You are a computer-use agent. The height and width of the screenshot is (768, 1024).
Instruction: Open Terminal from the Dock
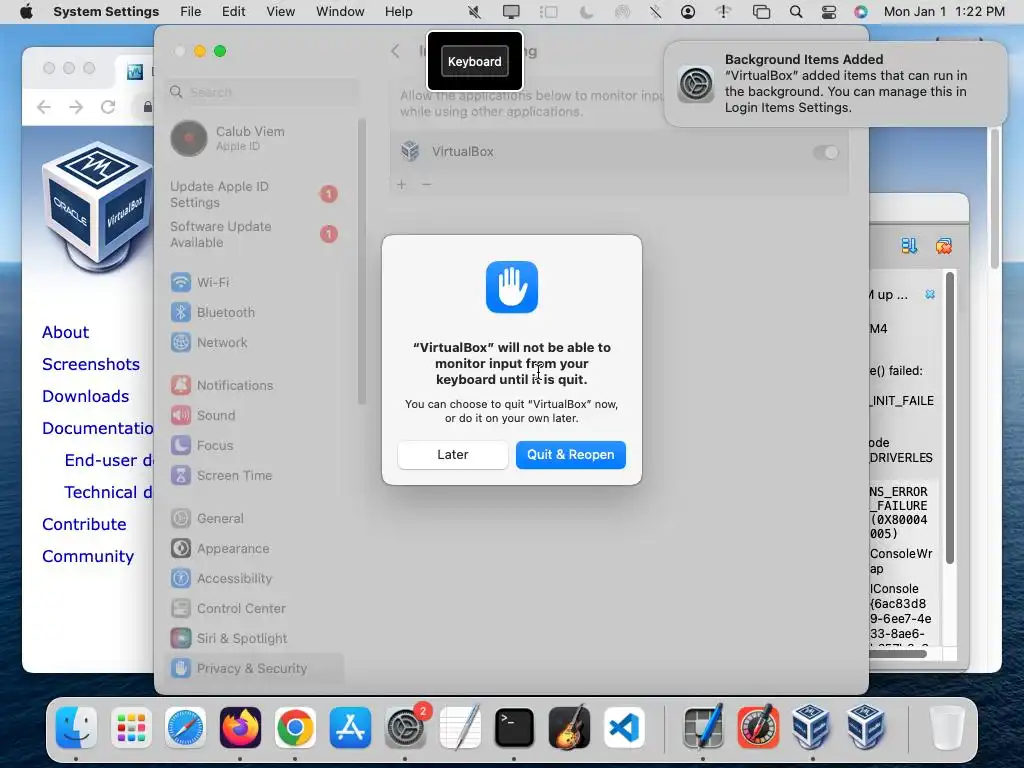515,727
